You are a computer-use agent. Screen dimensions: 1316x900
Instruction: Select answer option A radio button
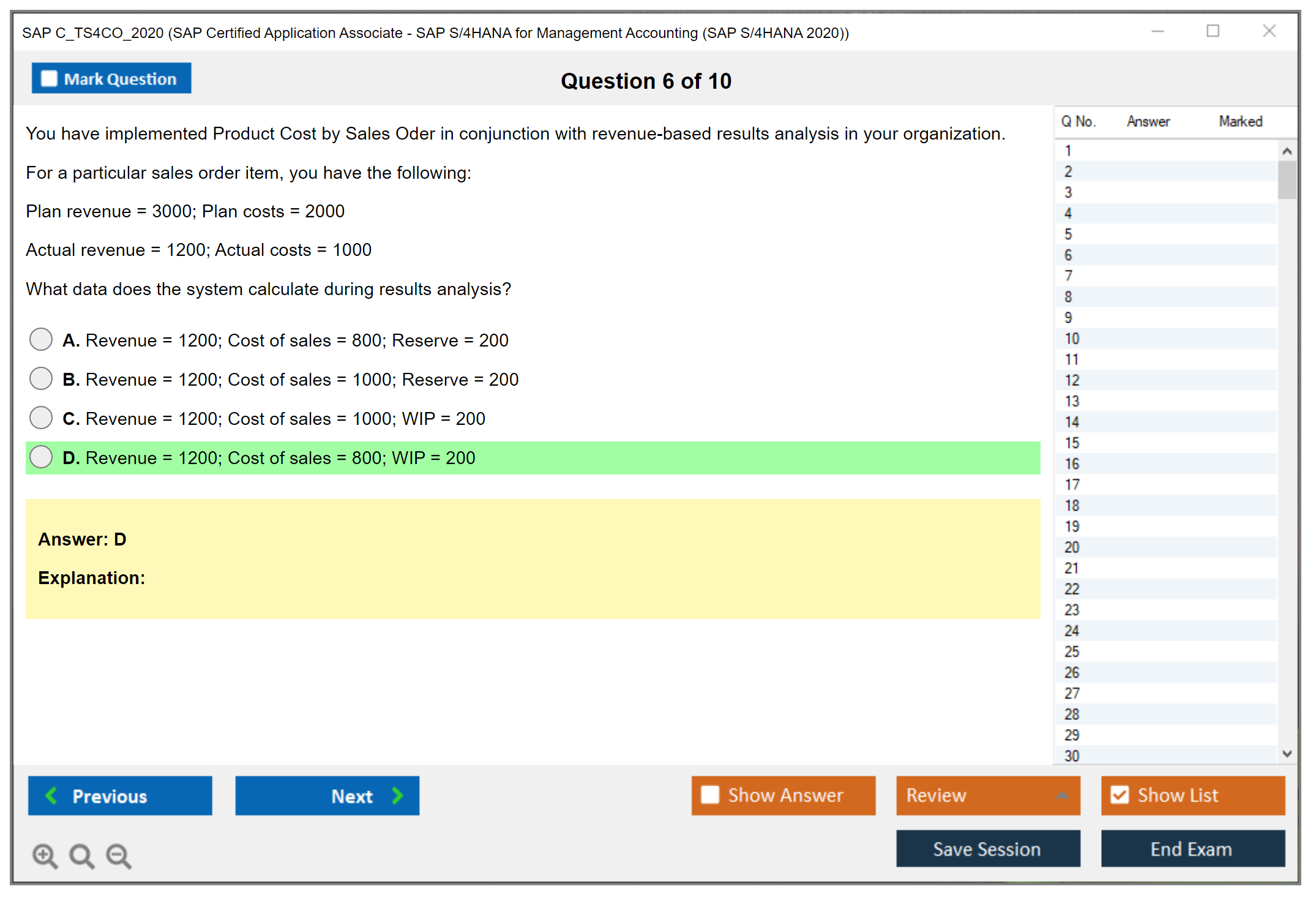[x=41, y=340]
